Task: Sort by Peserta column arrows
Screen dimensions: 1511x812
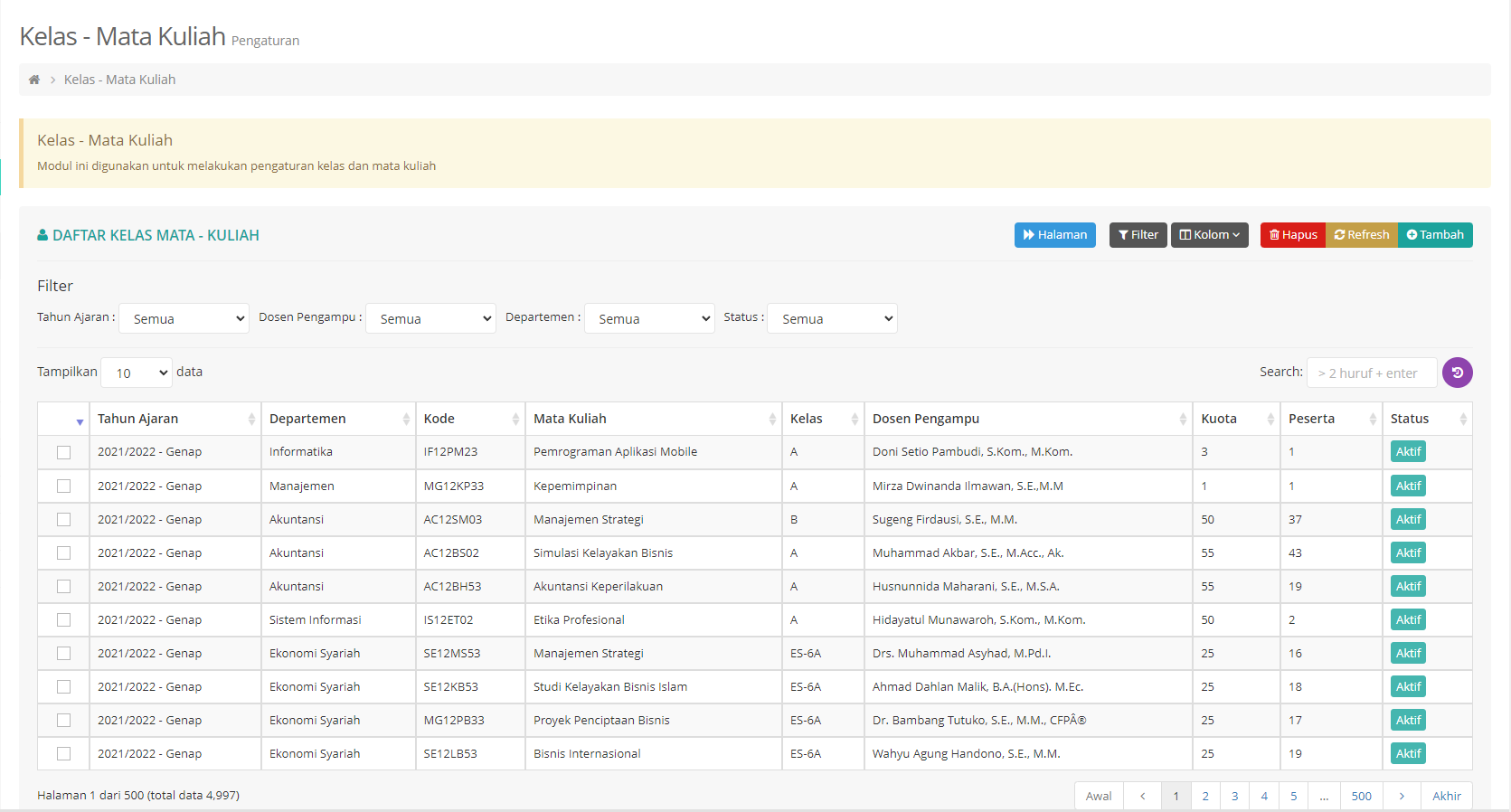Action: (1373, 419)
